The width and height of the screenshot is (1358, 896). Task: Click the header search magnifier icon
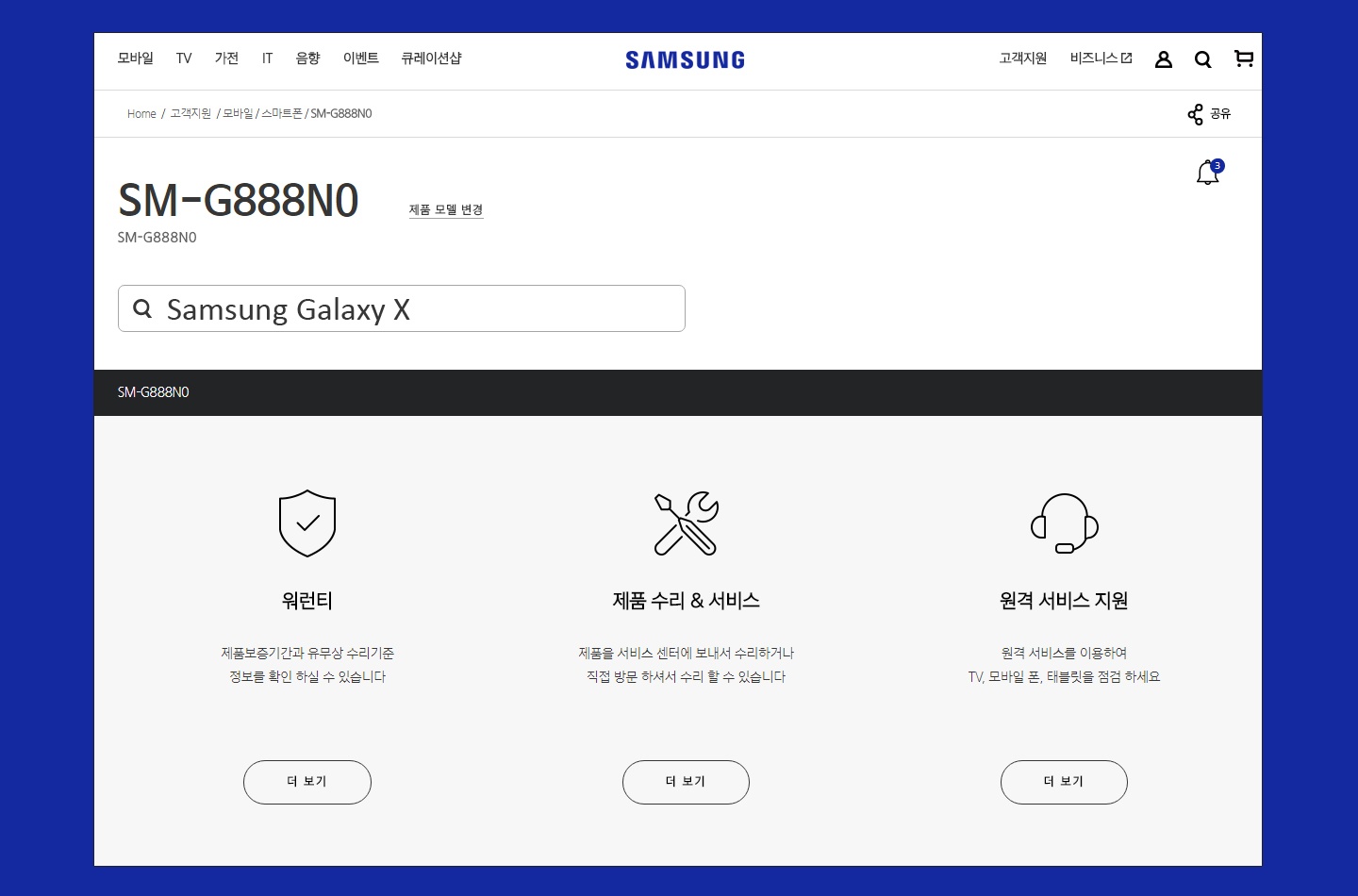pyautogui.click(x=1203, y=59)
